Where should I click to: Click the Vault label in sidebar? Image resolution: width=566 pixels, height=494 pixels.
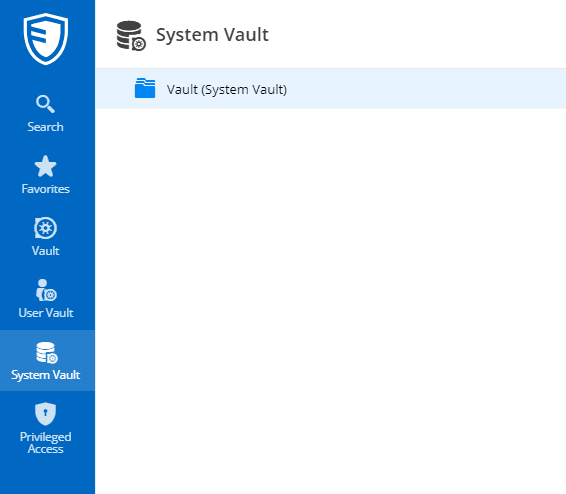tap(45, 251)
